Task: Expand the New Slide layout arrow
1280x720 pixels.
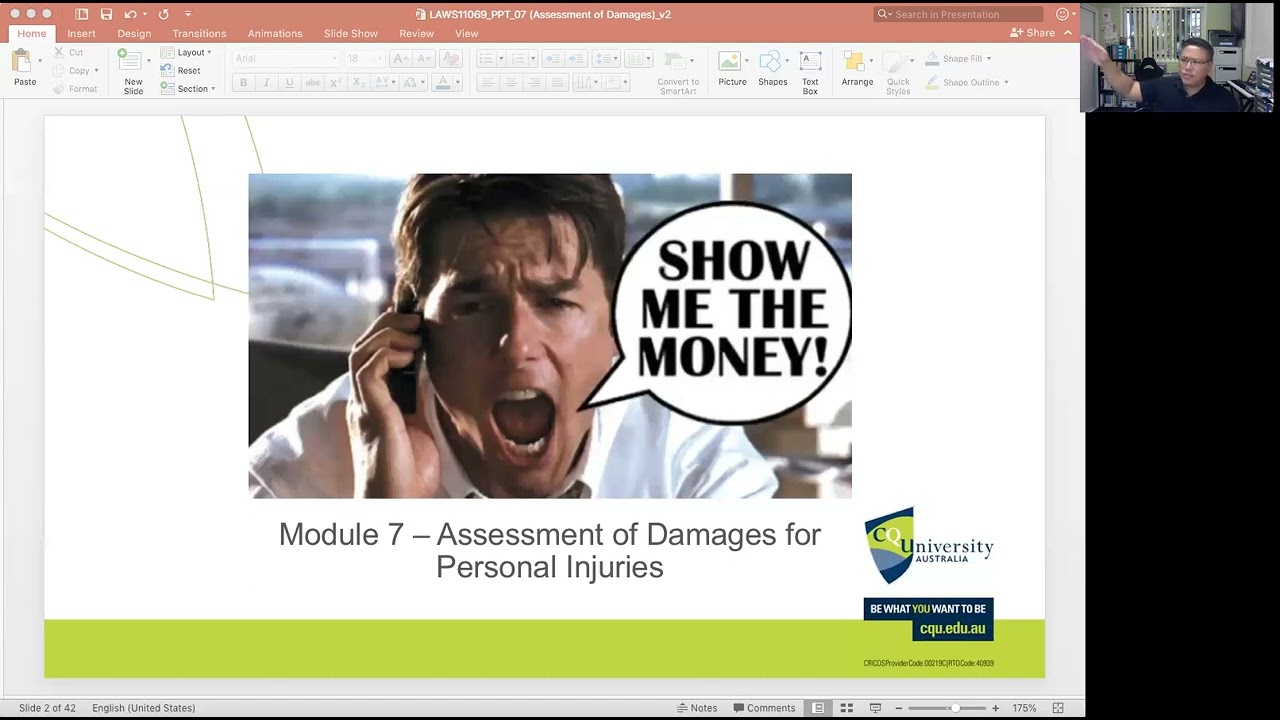Action: (x=148, y=61)
